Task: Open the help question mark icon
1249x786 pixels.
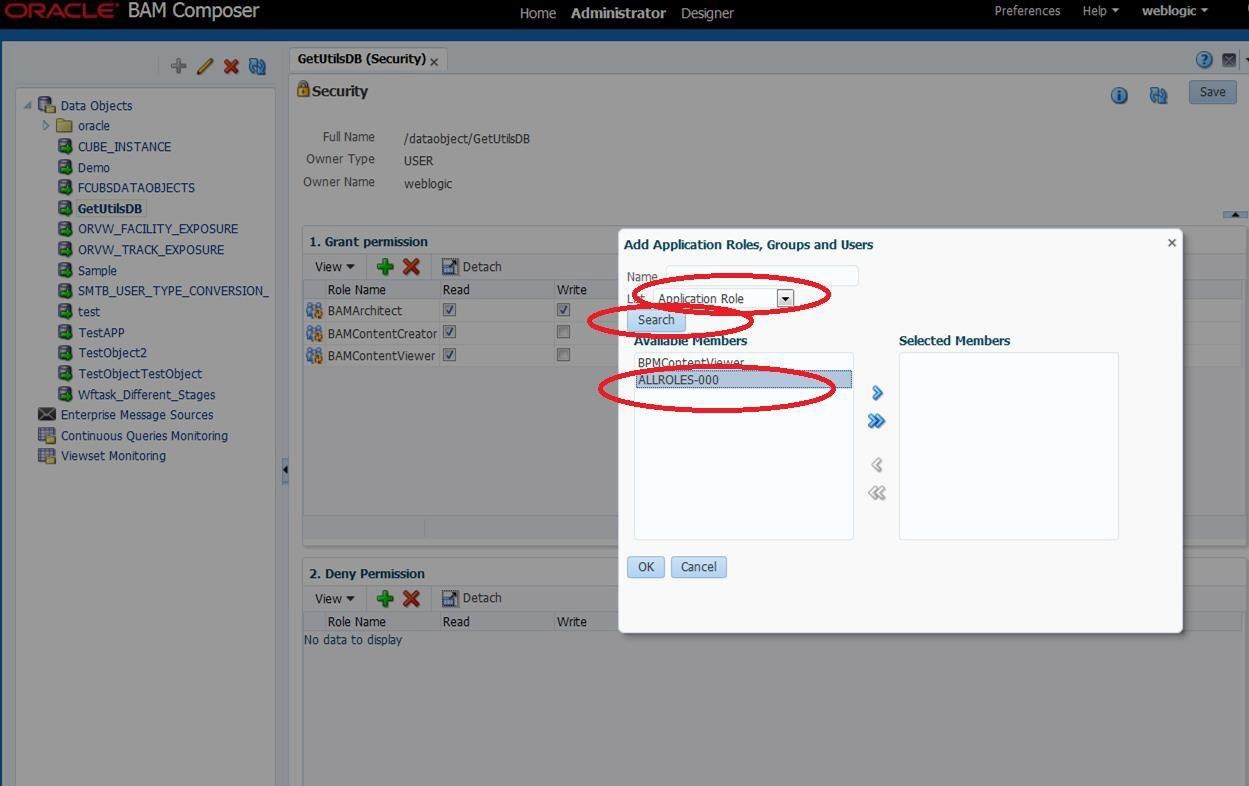Action: coord(1204,60)
